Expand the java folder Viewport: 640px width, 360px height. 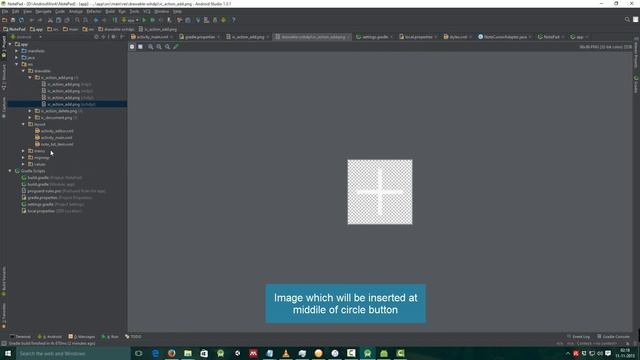click(17, 58)
